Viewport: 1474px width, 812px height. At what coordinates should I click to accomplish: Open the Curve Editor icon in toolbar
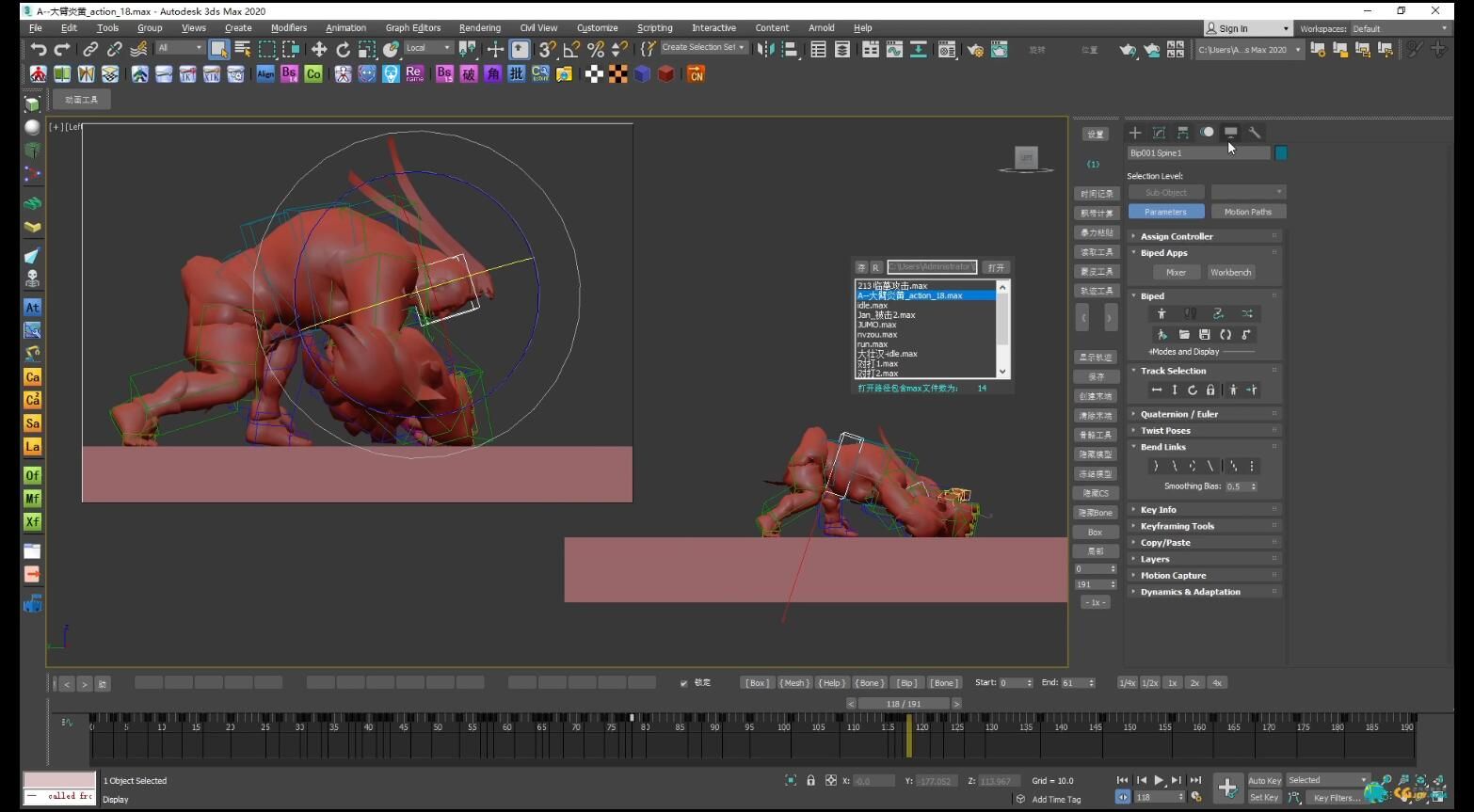coord(894,49)
